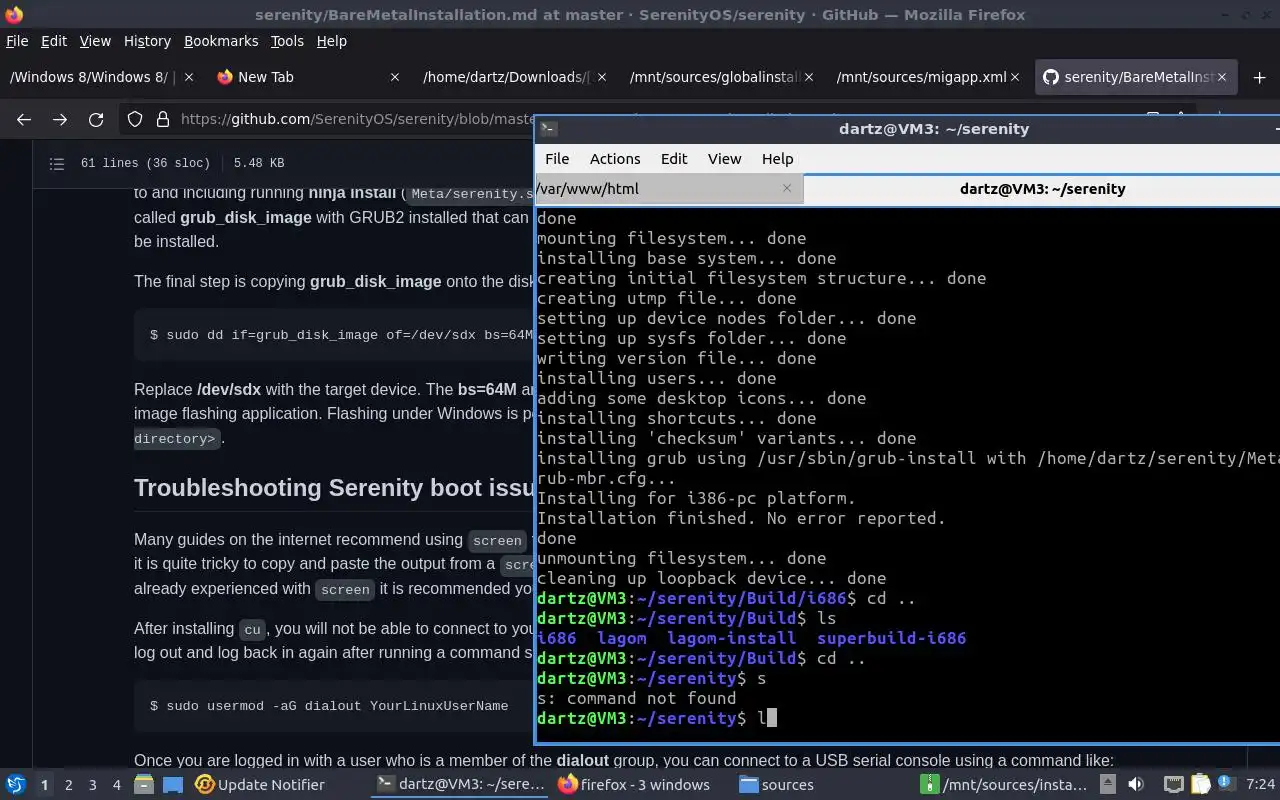The image size is (1280, 800).
Task: Open the terminal Actions menu
Action: [x=615, y=158]
